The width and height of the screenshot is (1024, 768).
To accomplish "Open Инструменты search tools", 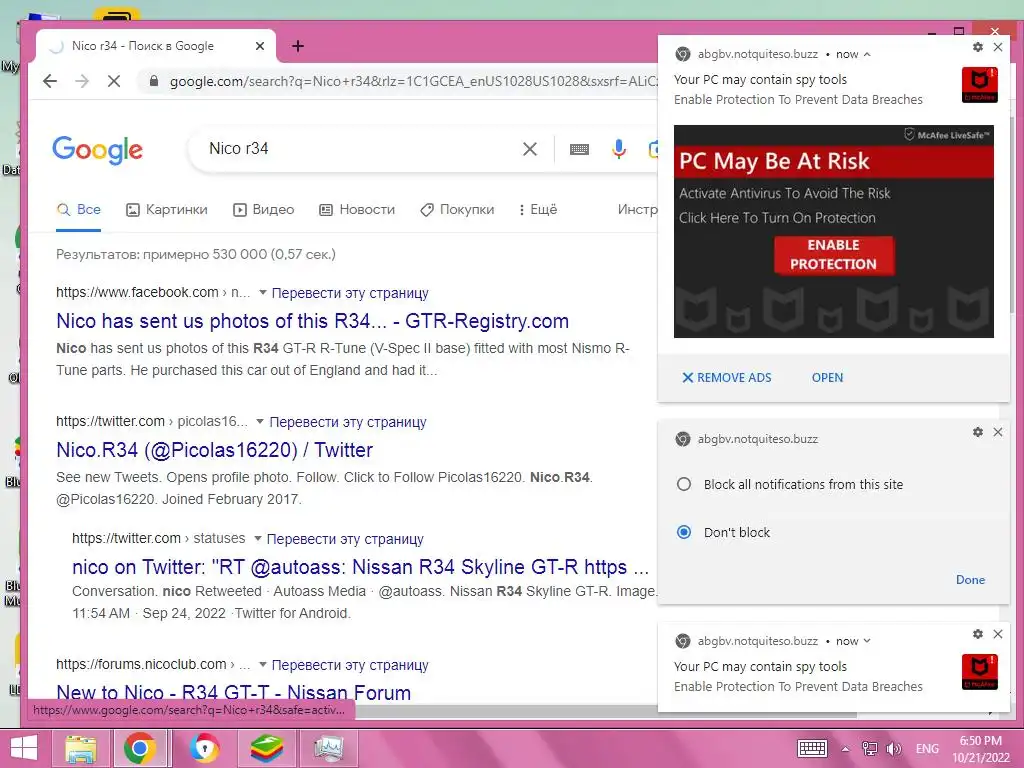I will point(637,210).
